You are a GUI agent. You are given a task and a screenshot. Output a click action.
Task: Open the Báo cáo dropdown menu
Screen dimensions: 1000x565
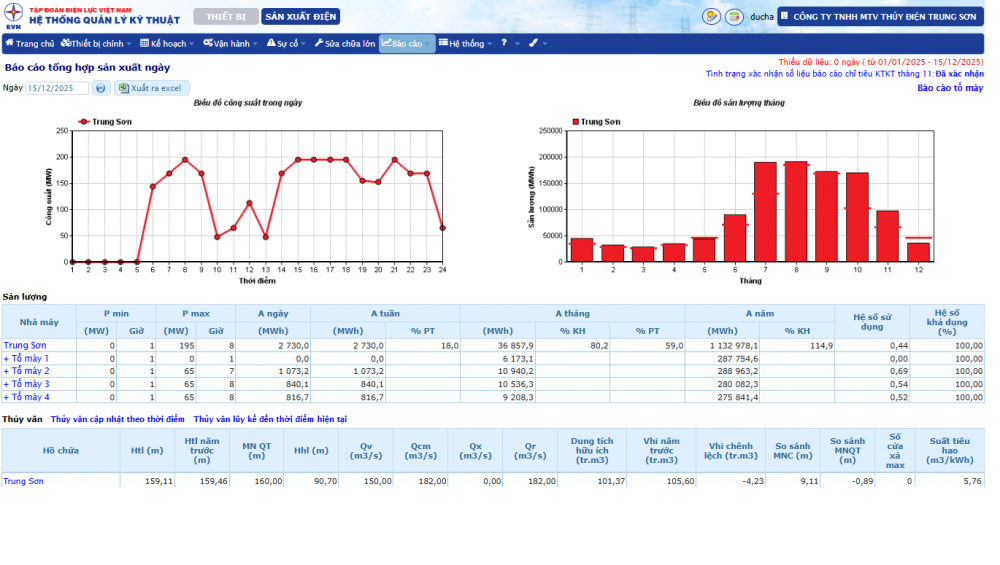407,44
